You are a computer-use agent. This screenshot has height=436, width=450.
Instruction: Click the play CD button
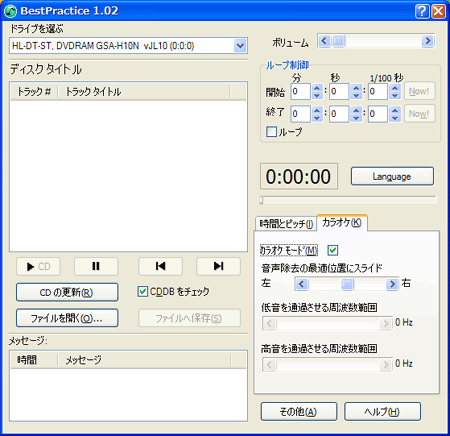[38, 266]
